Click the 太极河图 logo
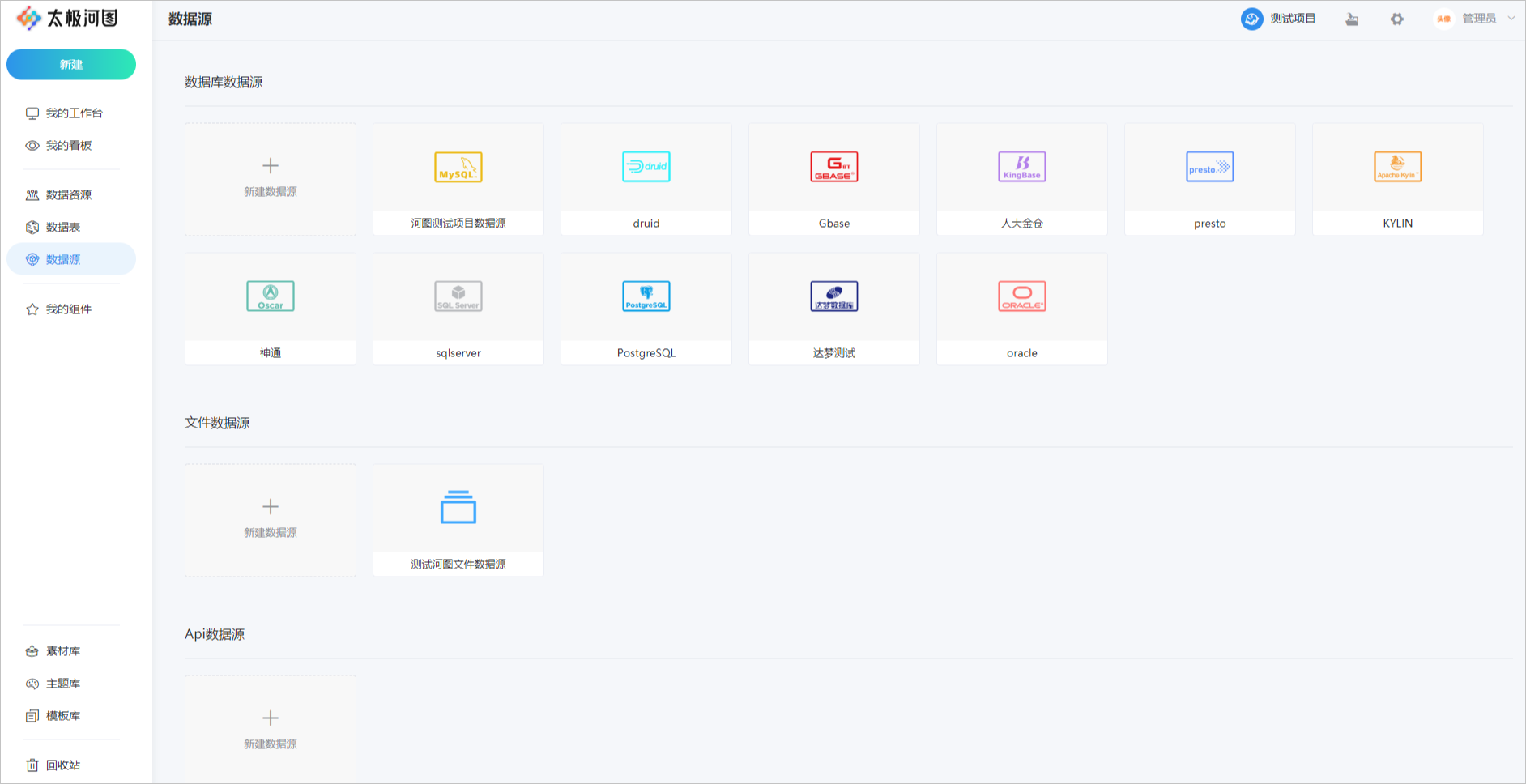The width and height of the screenshot is (1526, 784). coord(67,18)
